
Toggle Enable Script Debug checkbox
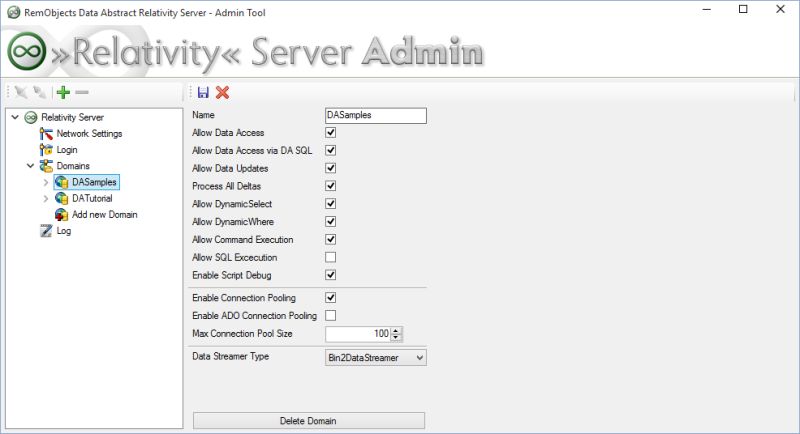tap(331, 275)
